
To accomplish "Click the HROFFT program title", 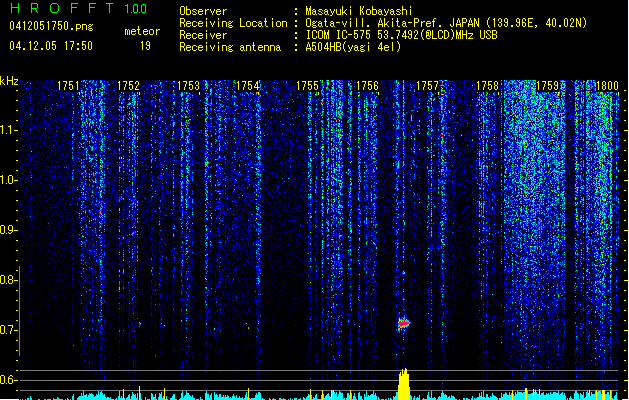I will [x=62, y=8].
